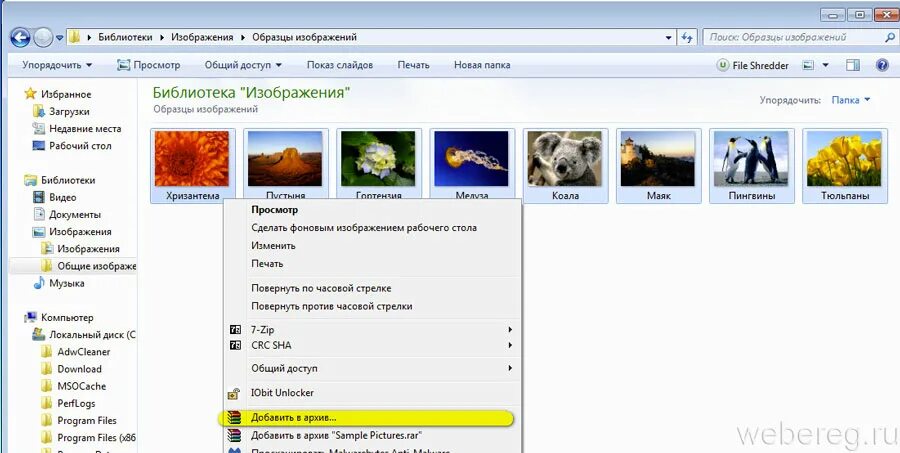
Task: Choose Повернуть против часовой стрелки
Action: point(372,307)
